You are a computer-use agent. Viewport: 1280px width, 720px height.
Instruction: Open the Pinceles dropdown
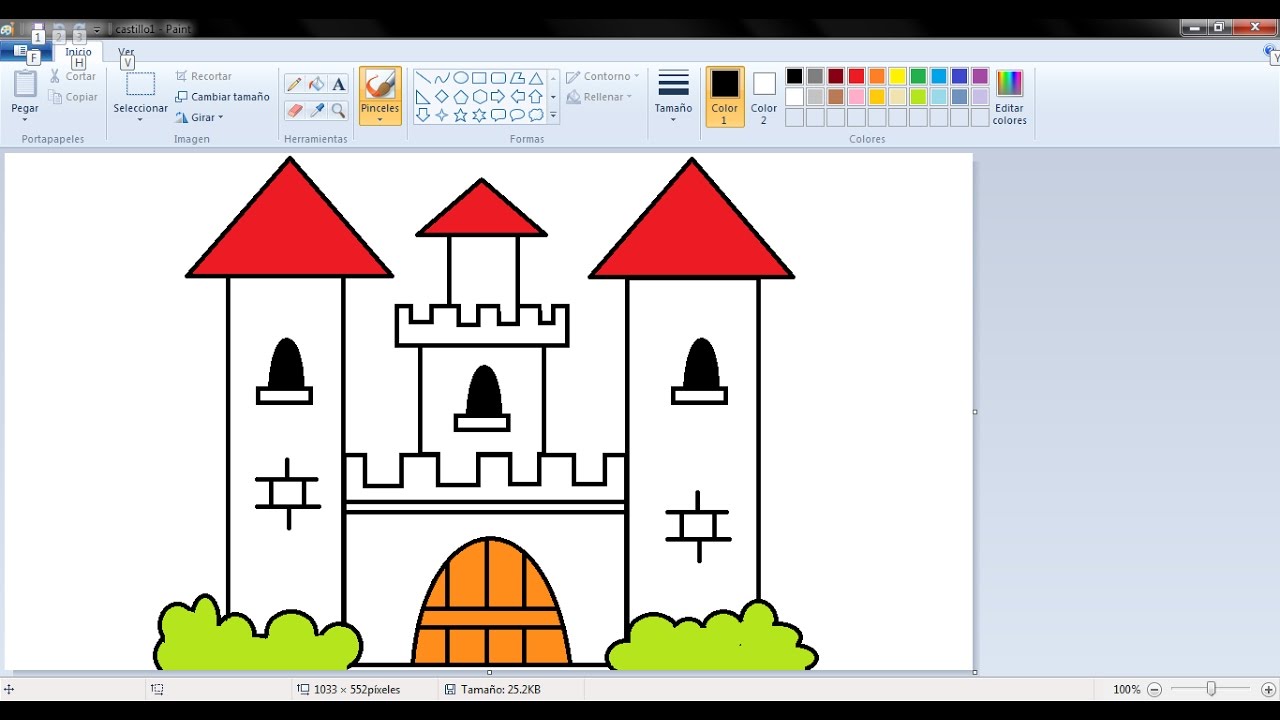(x=380, y=118)
